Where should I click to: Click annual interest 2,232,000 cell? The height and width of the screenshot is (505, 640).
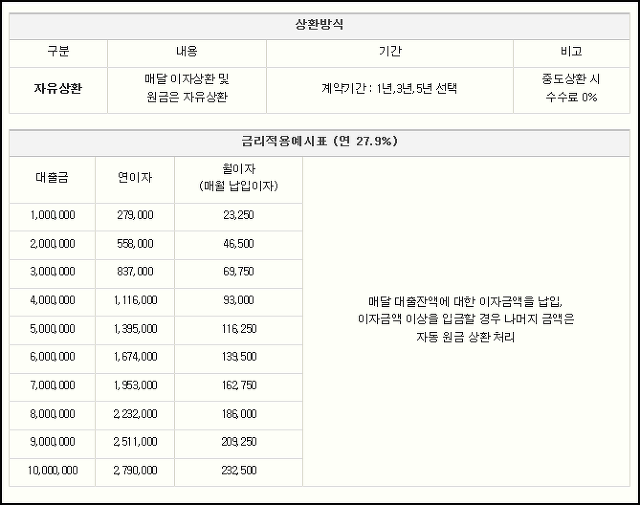coord(135,415)
